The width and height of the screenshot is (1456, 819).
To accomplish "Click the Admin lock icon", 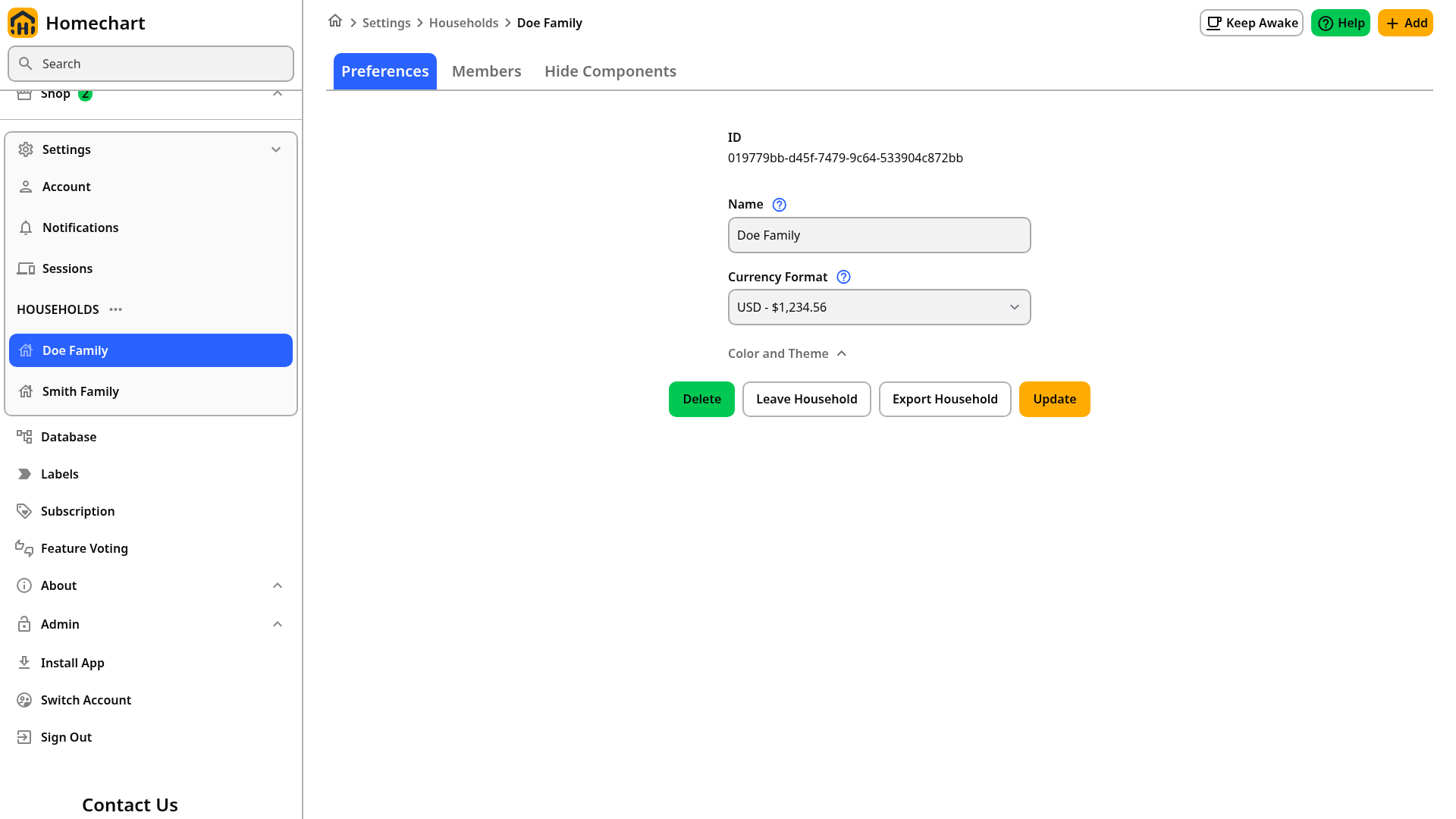I will point(24,624).
